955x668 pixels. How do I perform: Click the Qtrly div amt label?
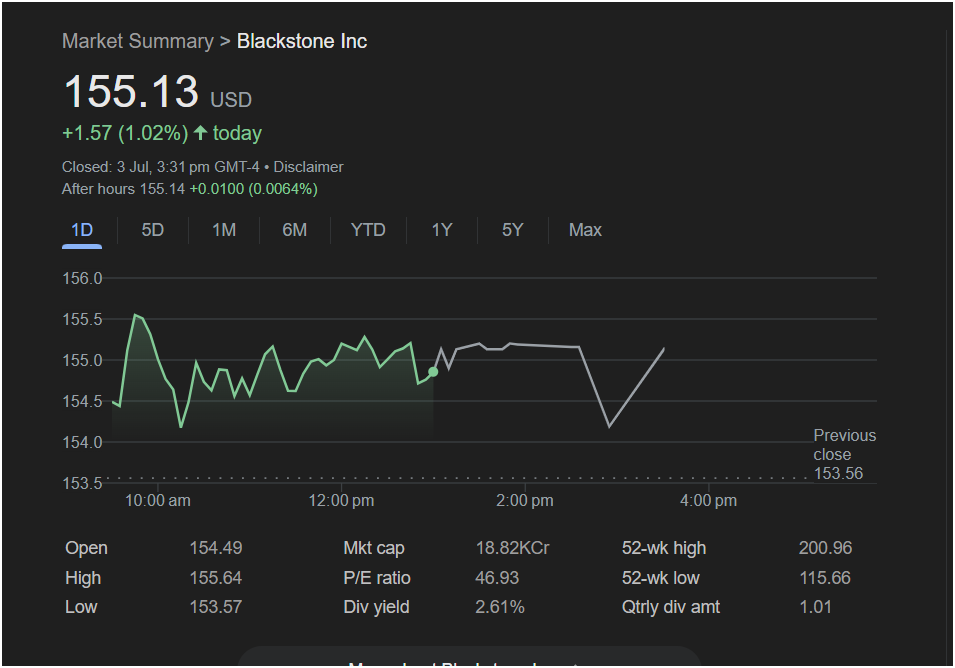(671, 607)
